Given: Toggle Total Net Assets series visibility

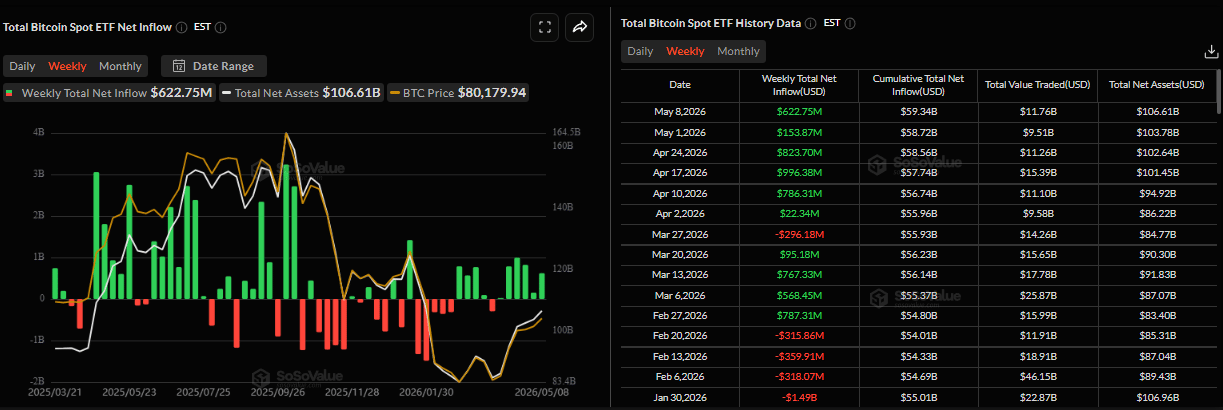Looking at the screenshot, I should point(302,93).
